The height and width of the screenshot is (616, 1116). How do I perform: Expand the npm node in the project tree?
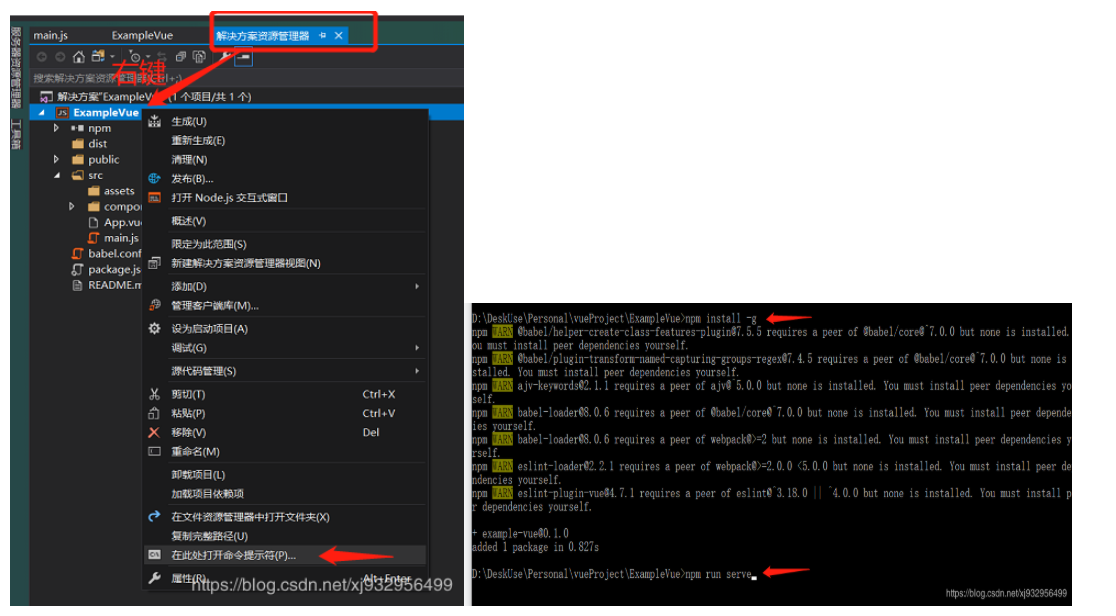coord(56,127)
